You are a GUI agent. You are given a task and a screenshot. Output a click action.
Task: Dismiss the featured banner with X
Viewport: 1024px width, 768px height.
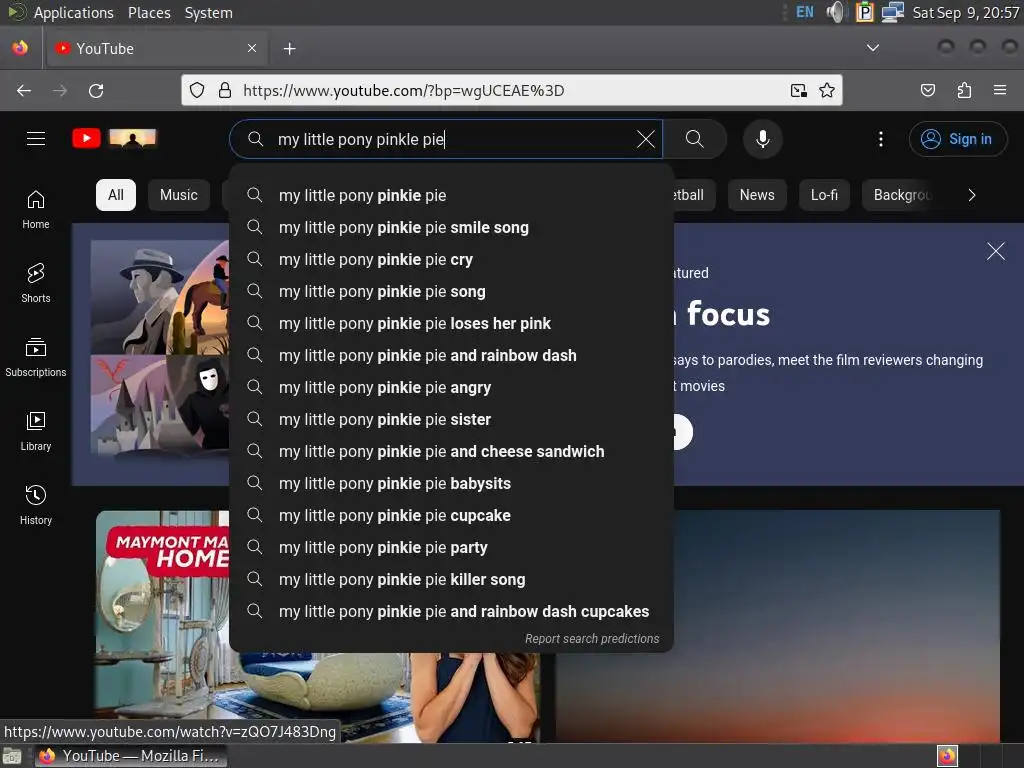point(995,251)
